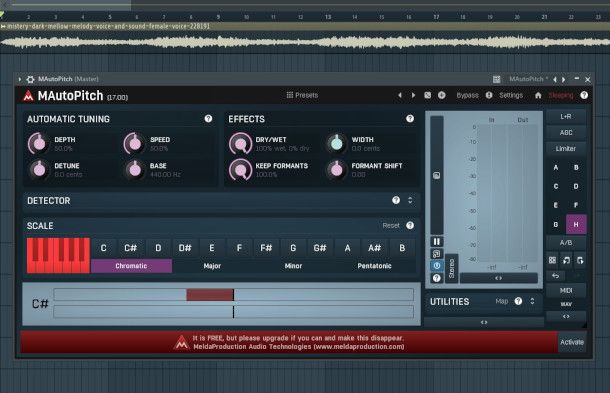Toggle the D note in scale
The image size is (610, 393).
click(158, 248)
